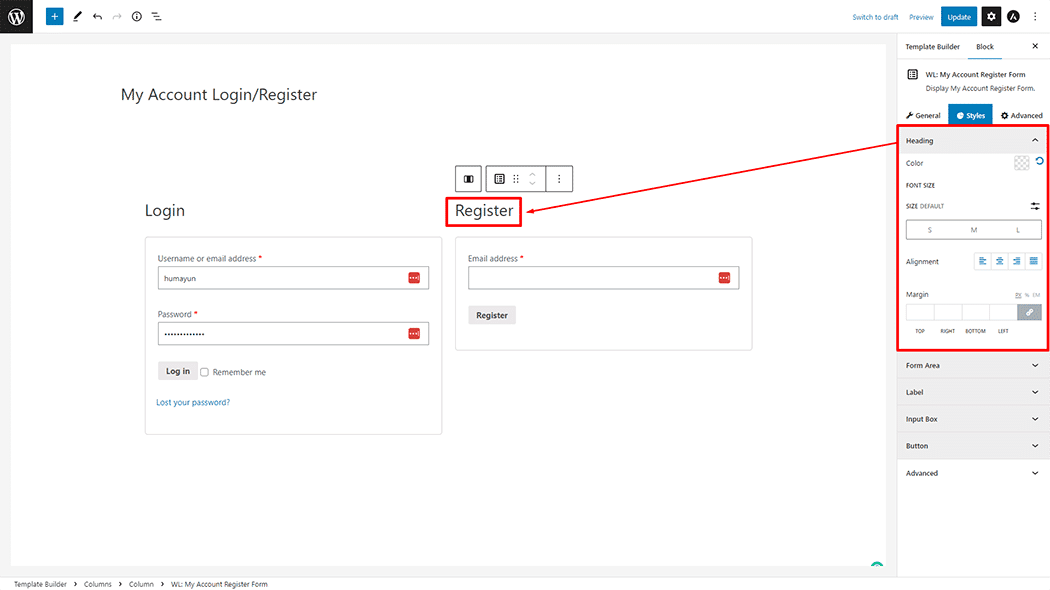The height and width of the screenshot is (590, 1050).
Task: Expand the Button styles section
Action: pos(971,445)
